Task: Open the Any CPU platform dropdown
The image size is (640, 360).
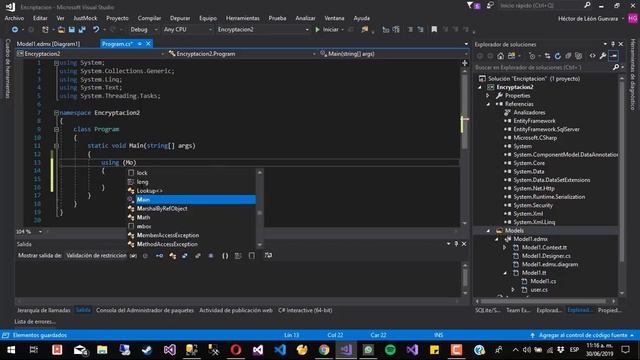Action: (188, 29)
